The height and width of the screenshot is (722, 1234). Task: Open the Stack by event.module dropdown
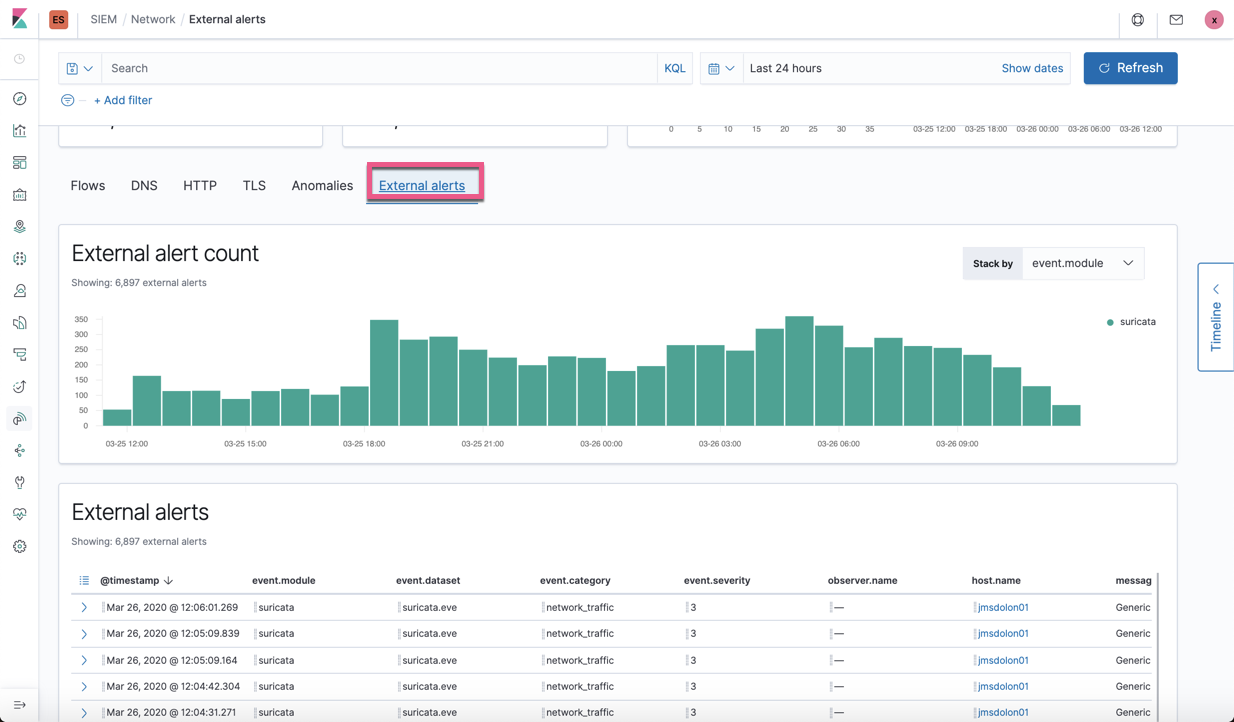click(x=1083, y=263)
